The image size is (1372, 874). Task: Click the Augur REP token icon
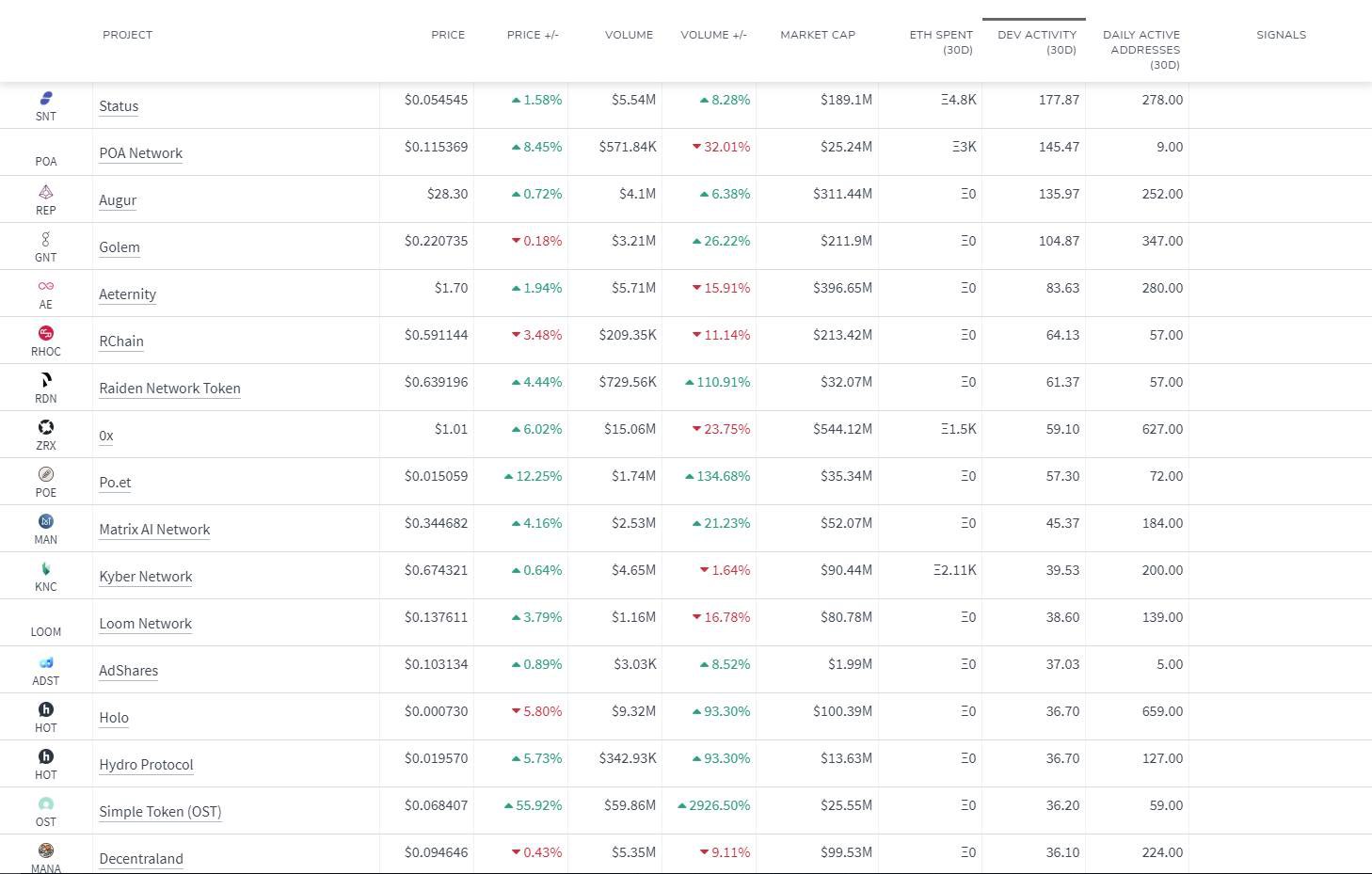[46, 192]
